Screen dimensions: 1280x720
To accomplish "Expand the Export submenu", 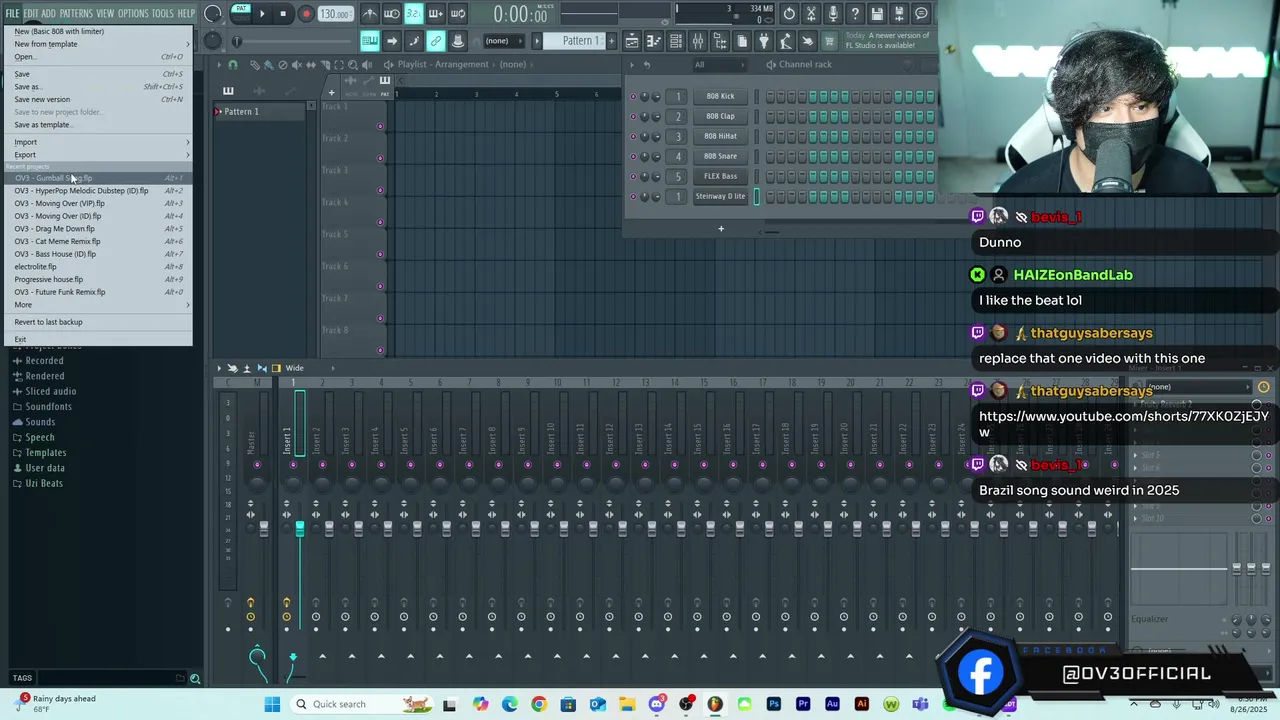I will [x=98, y=155].
